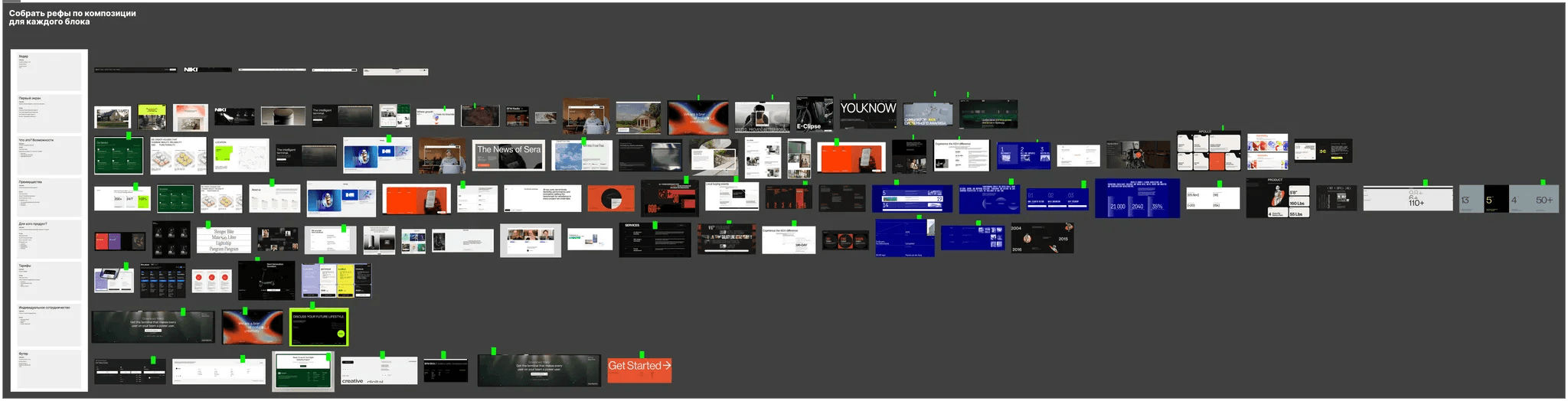The image size is (1568, 401).
Task: Open the "creative digital" footer reference image
Action: point(379,371)
